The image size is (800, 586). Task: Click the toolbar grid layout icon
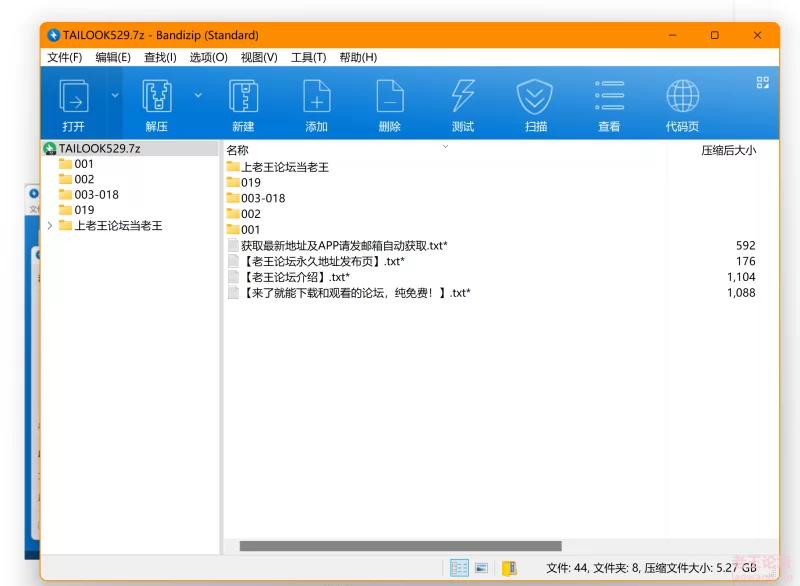(x=763, y=83)
